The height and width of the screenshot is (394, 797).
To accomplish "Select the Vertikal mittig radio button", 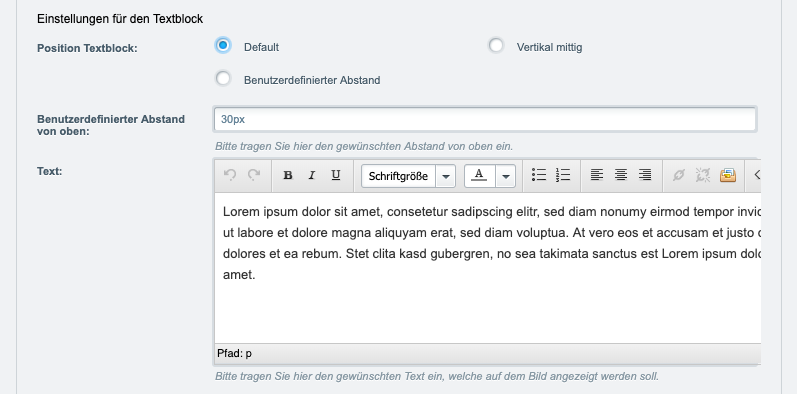I will 496,45.
